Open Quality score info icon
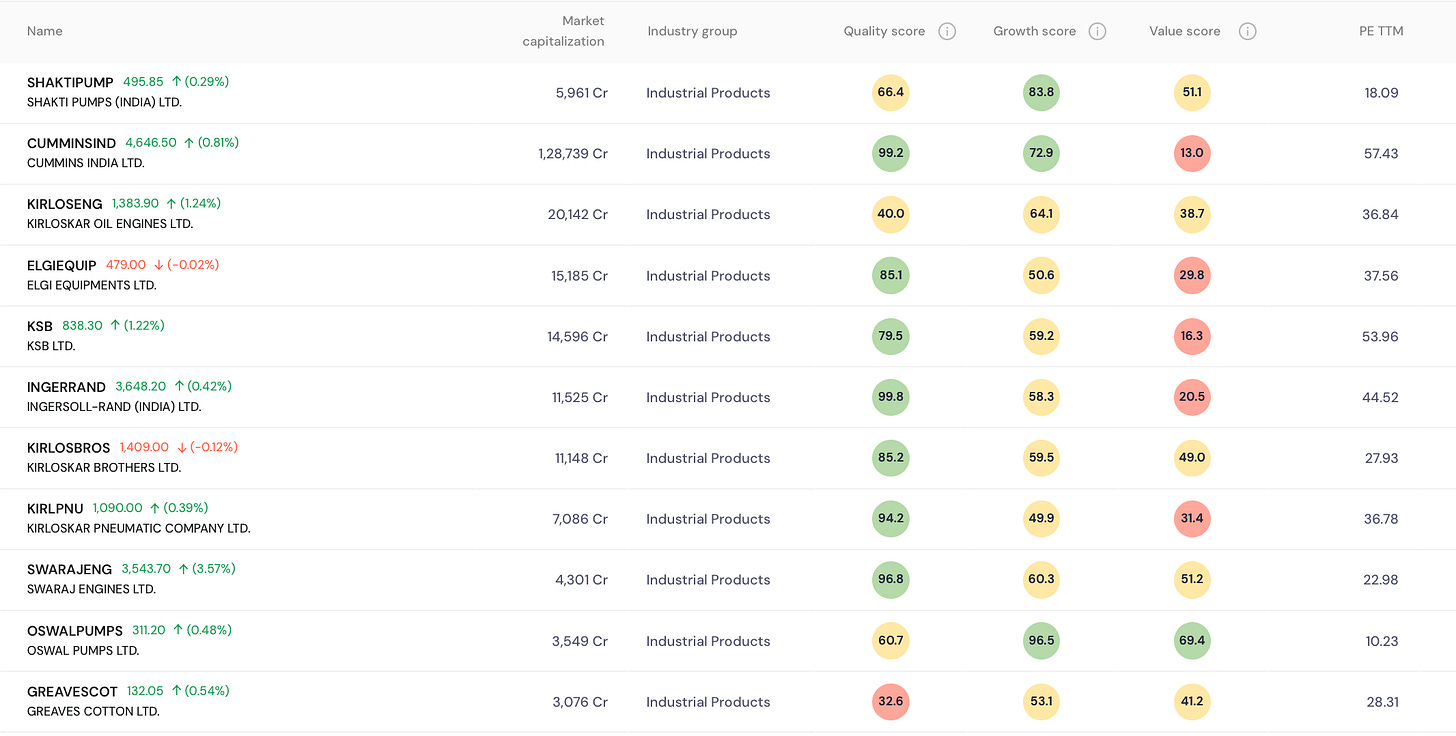This screenshot has width=1456, height=736. pyautogui.click(x=947, y=31)
